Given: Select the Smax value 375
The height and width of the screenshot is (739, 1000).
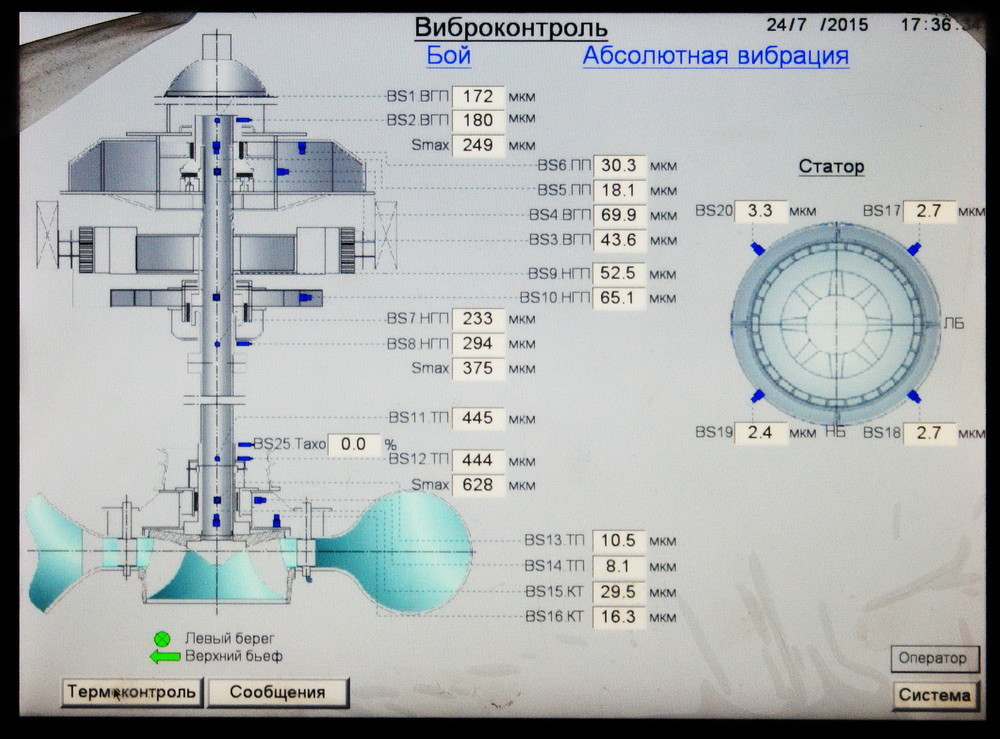Looking at the screenshot, I should tap(478, 369).
